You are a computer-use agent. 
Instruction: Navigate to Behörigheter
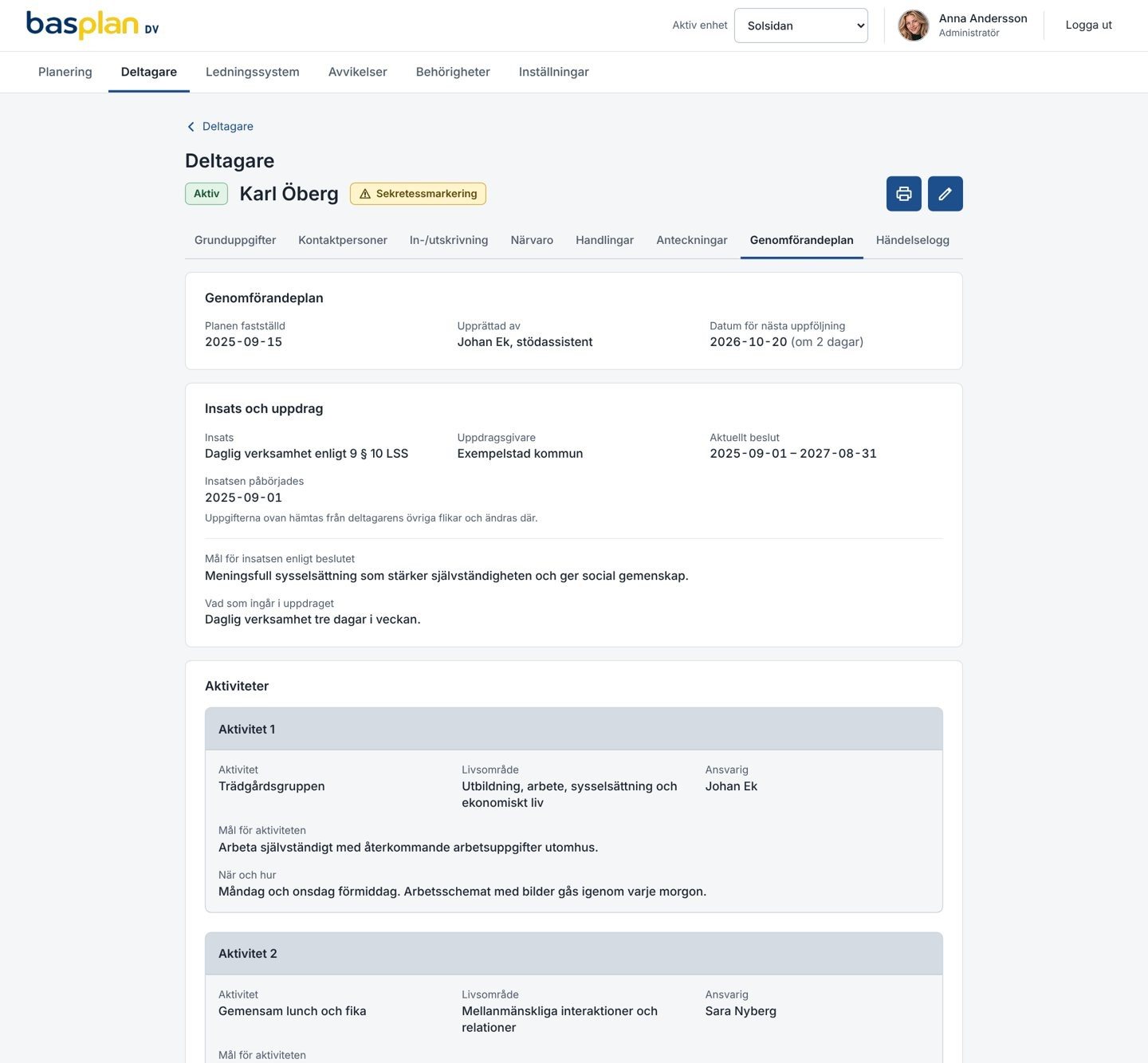click(453, 72)
